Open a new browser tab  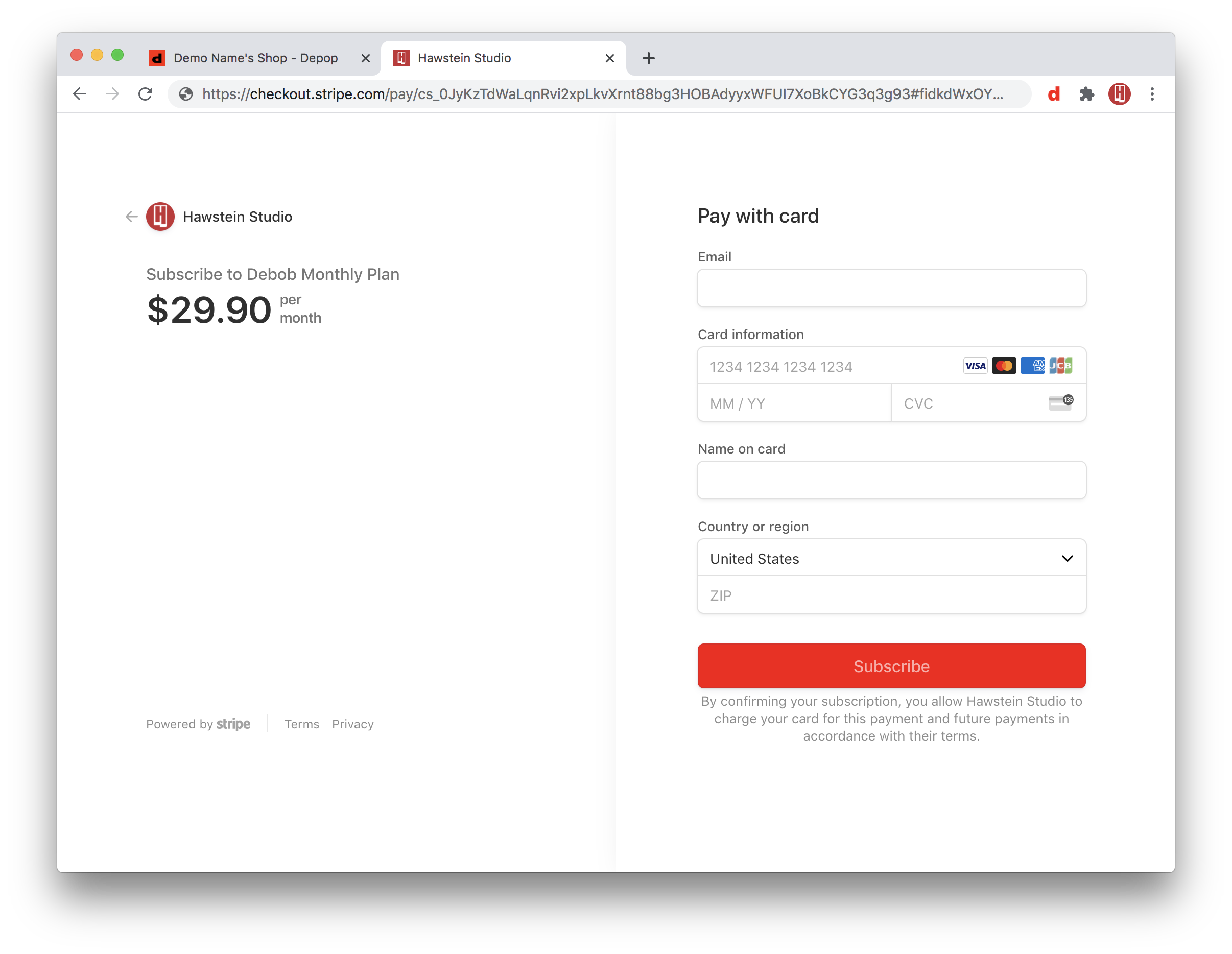click(648, 58)
